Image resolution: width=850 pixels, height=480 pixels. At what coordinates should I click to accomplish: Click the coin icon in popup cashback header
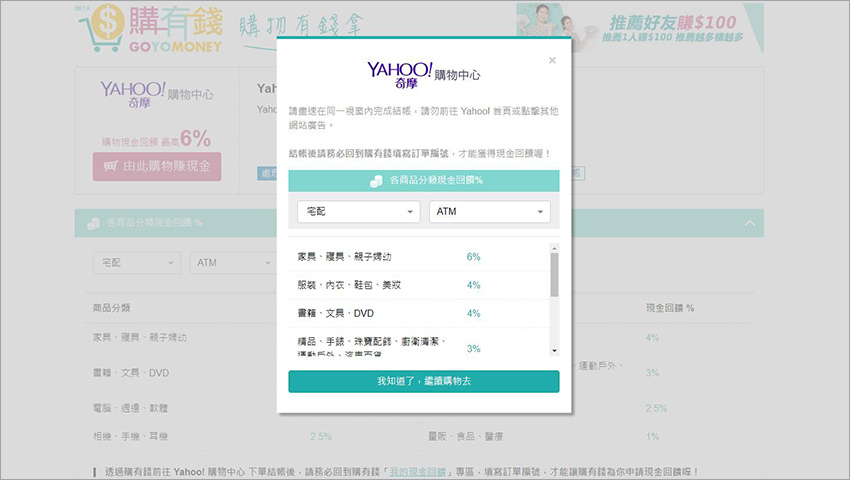point(376,181)
